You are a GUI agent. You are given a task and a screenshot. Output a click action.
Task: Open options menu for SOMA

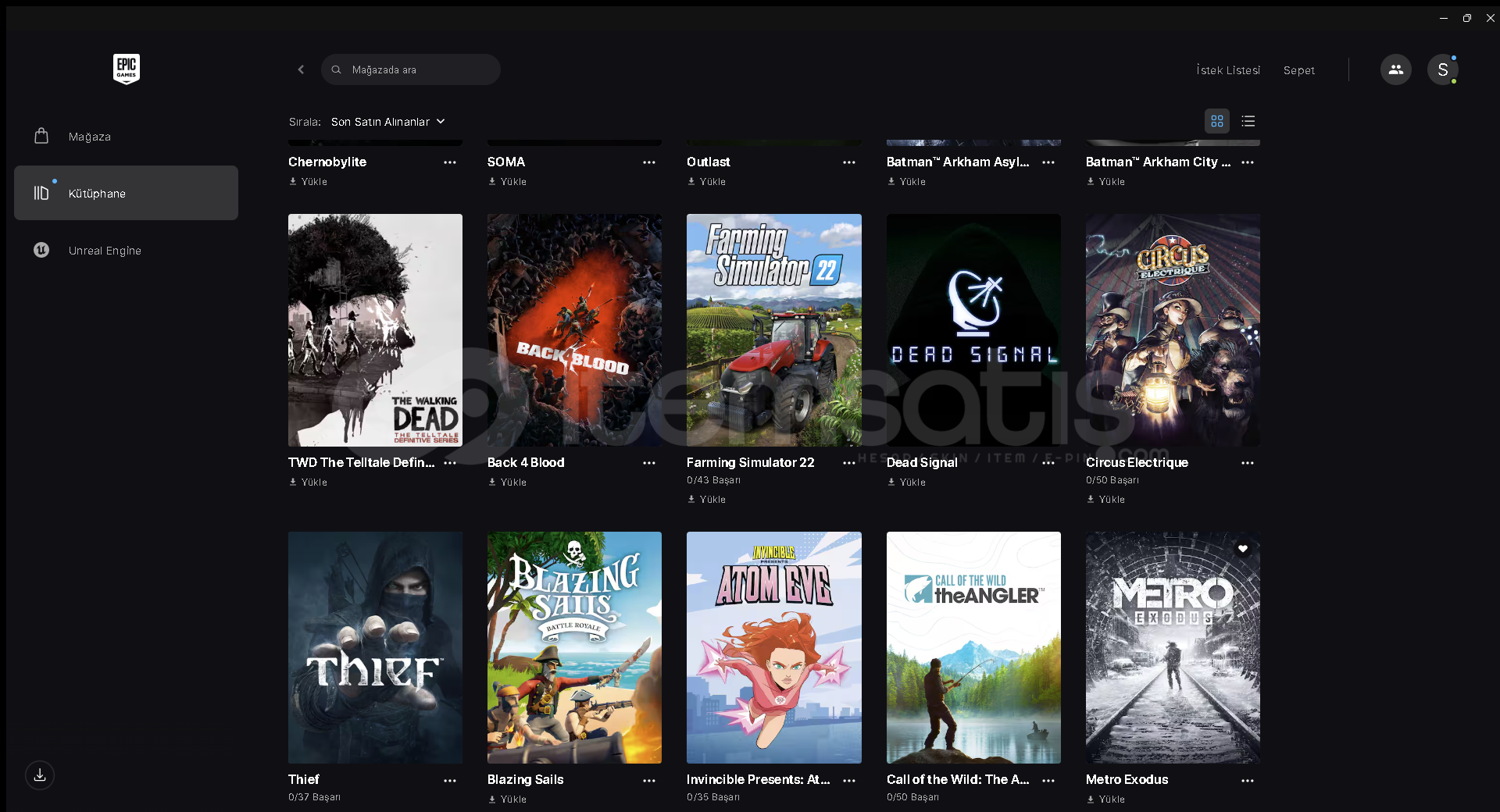click(649, 162)
